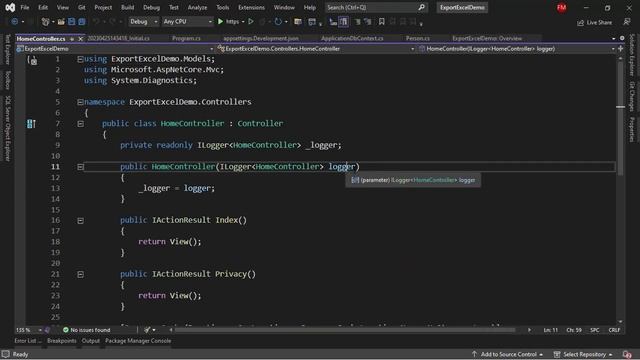Click the split editor icon above the scrollbar
Screen dimensions: 640x360
[620, 49]
